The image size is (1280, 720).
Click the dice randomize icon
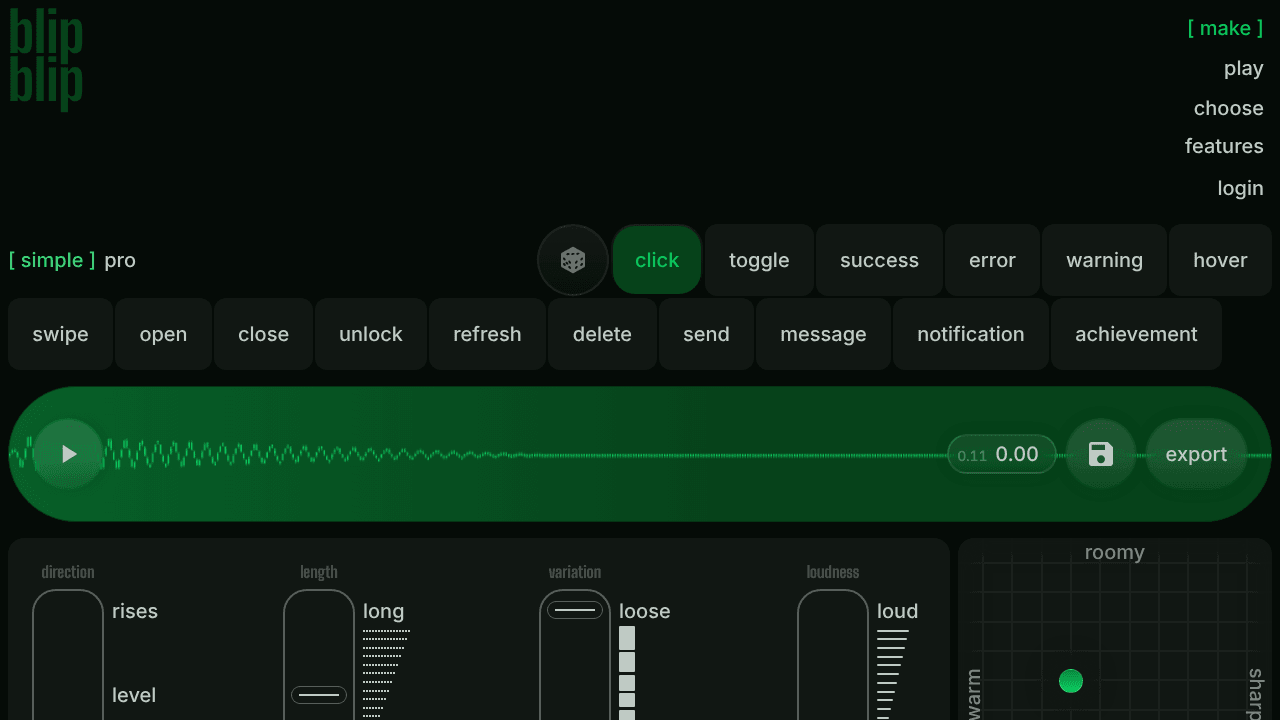coord(573,260)
